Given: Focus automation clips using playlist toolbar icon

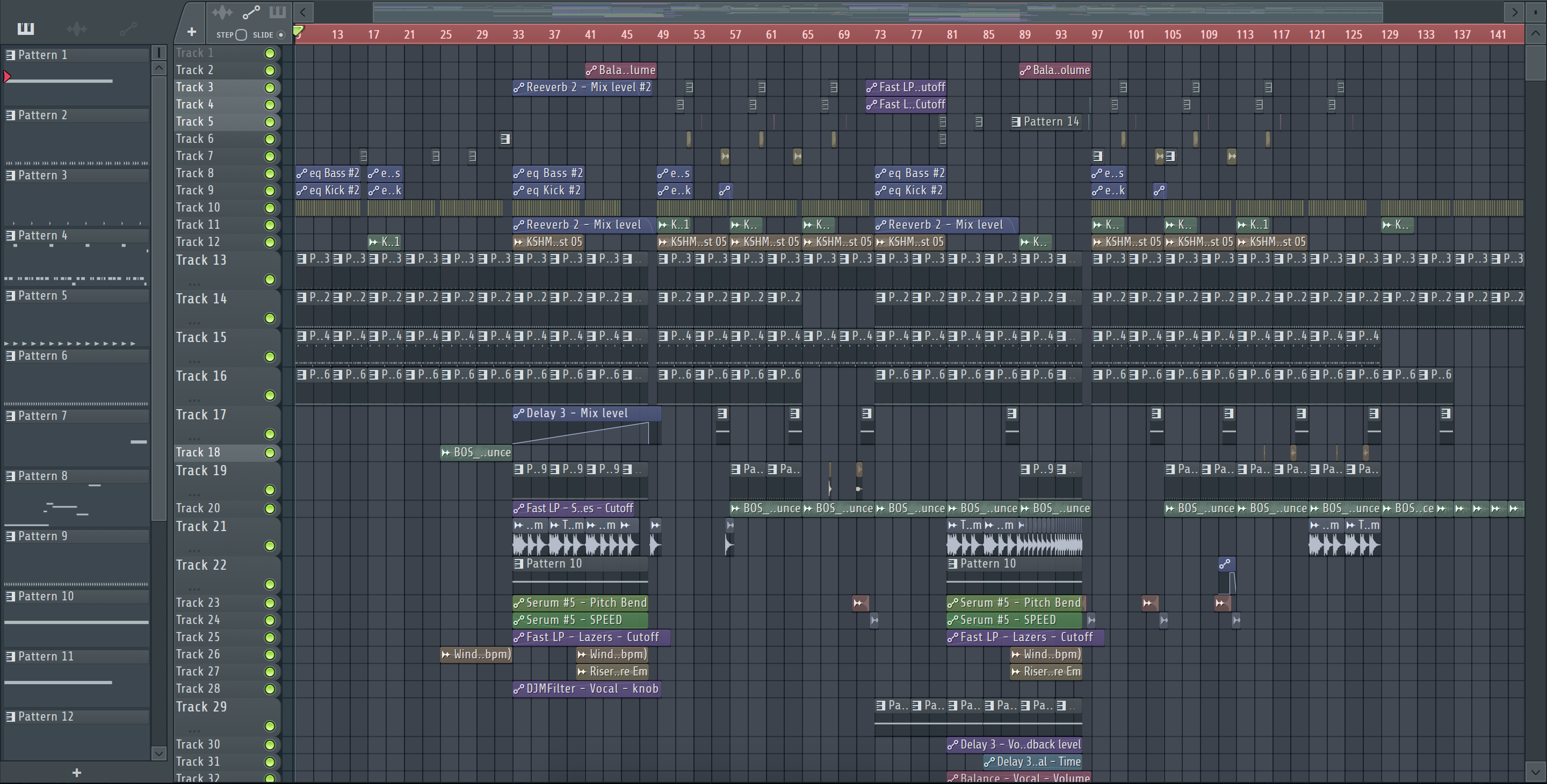Looking at the screenshot, I should [x=251, y=12].
